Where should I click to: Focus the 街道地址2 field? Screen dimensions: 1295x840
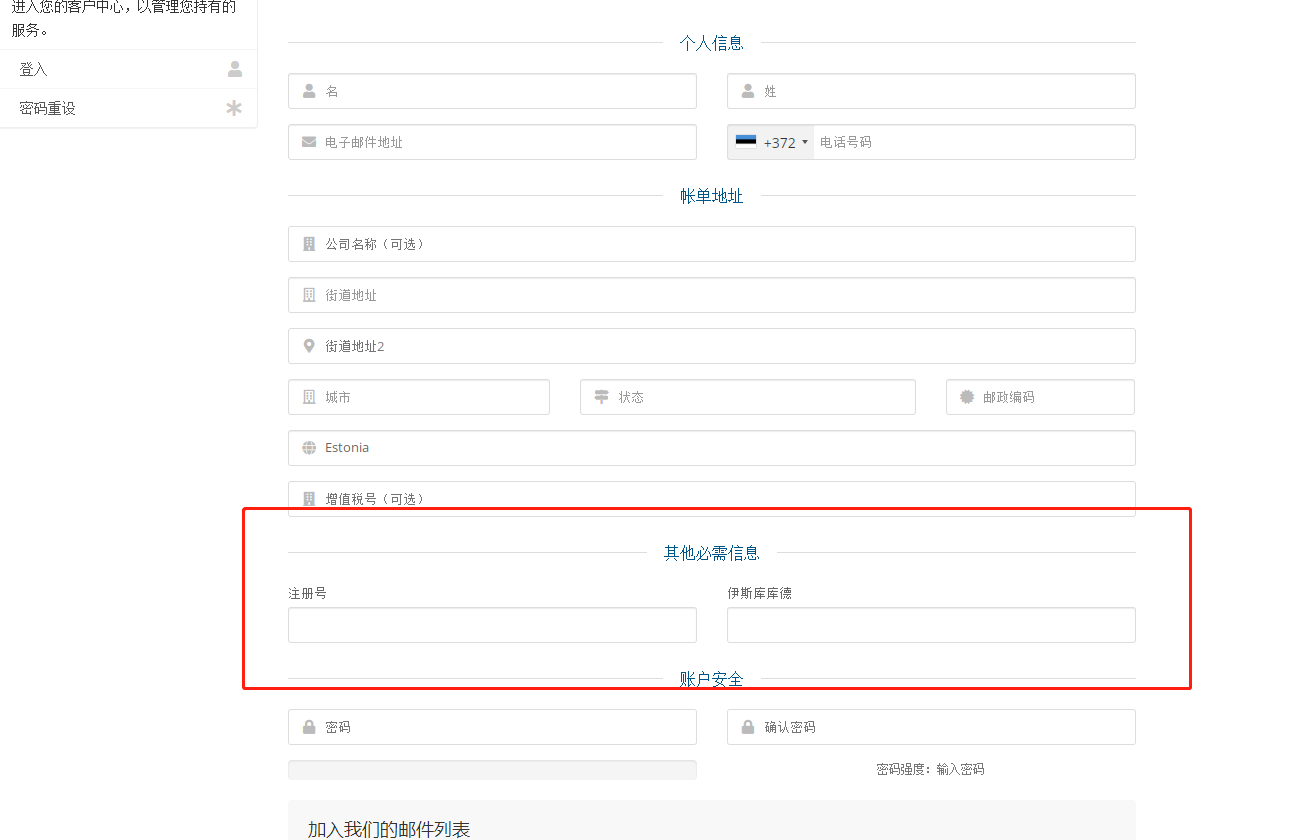712,346
